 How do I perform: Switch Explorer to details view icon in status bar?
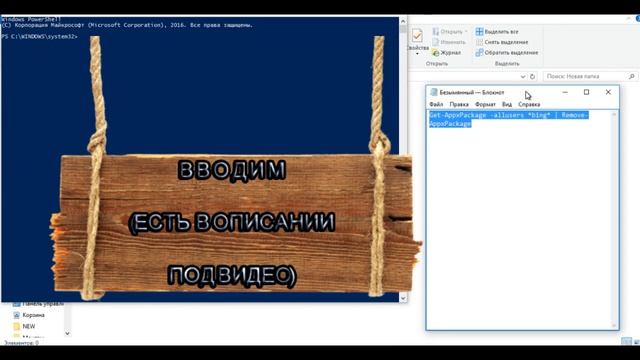tap(626, 341)
